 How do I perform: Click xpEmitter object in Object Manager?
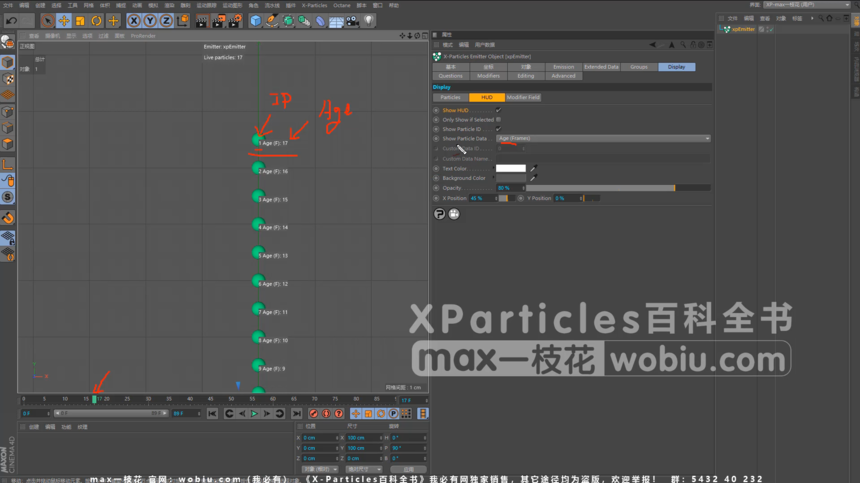743,29
